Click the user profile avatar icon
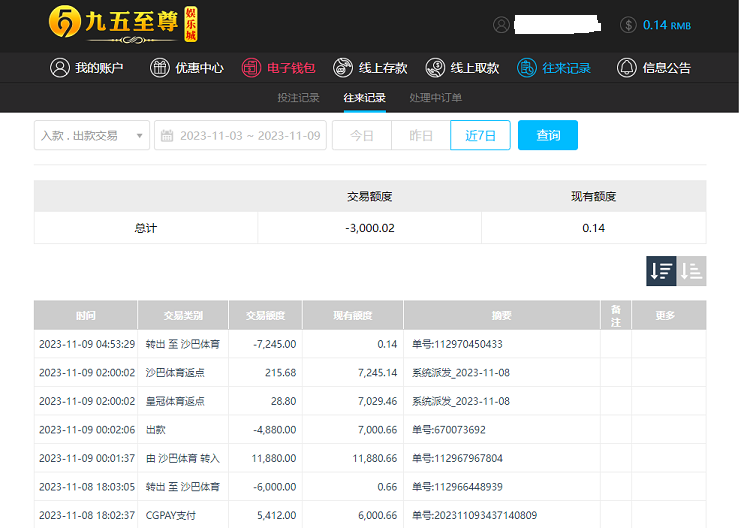The image size is (747, 528). (502, 25)
